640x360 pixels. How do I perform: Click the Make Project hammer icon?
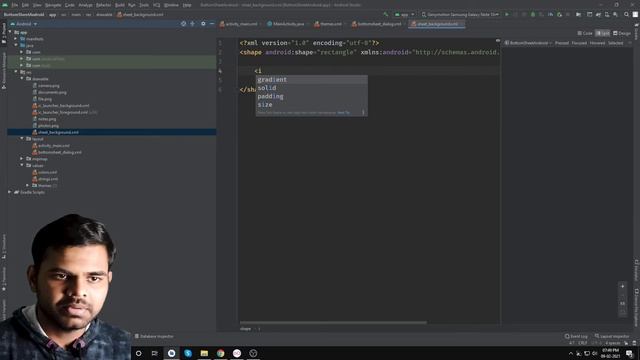386,14
